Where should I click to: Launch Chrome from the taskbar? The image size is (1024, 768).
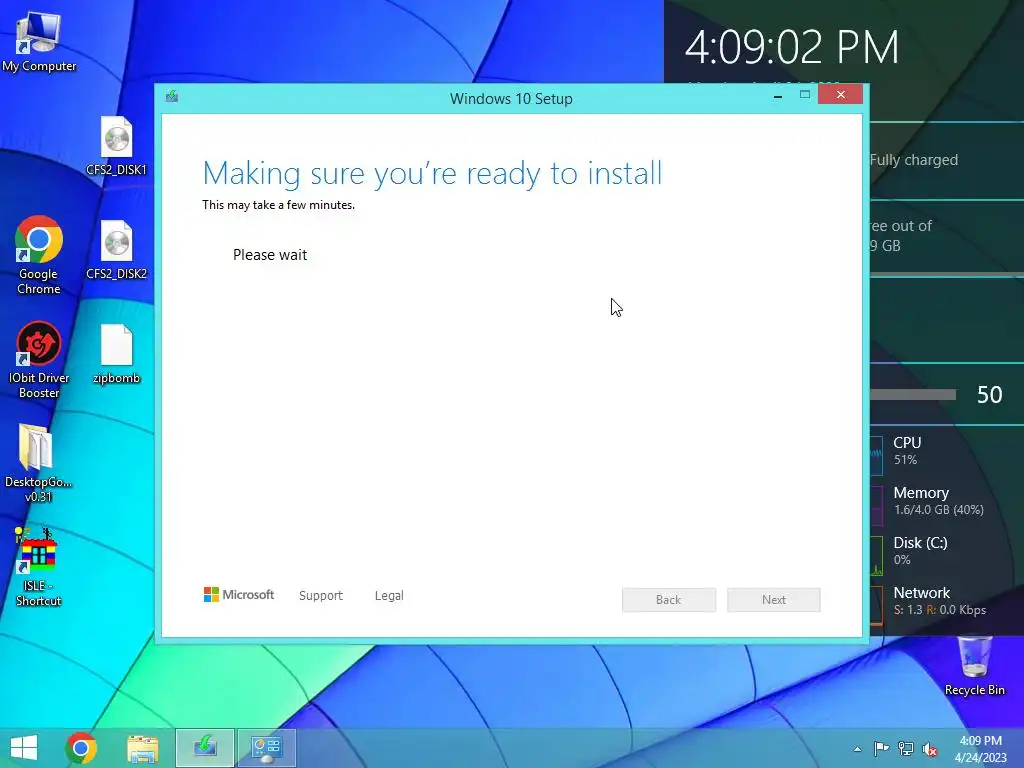pos(81,748)
